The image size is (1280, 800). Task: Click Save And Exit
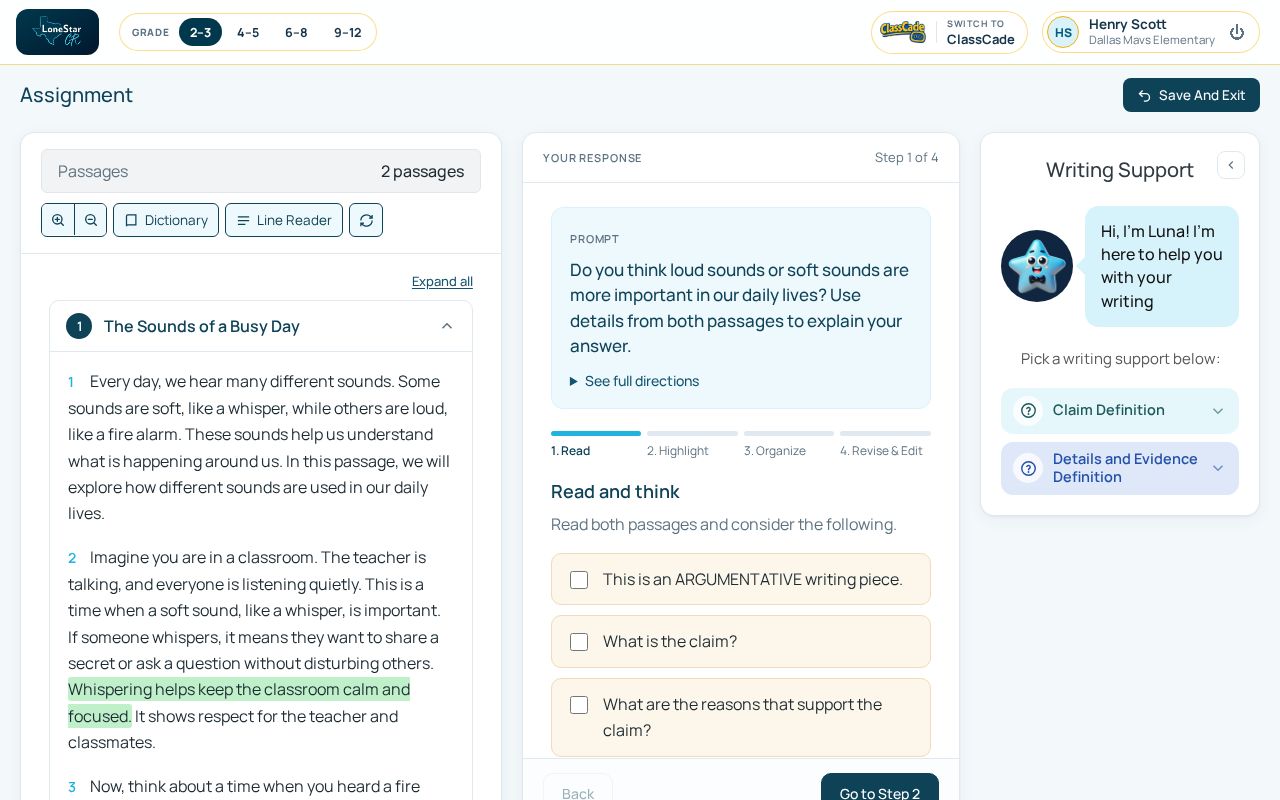1191,95
